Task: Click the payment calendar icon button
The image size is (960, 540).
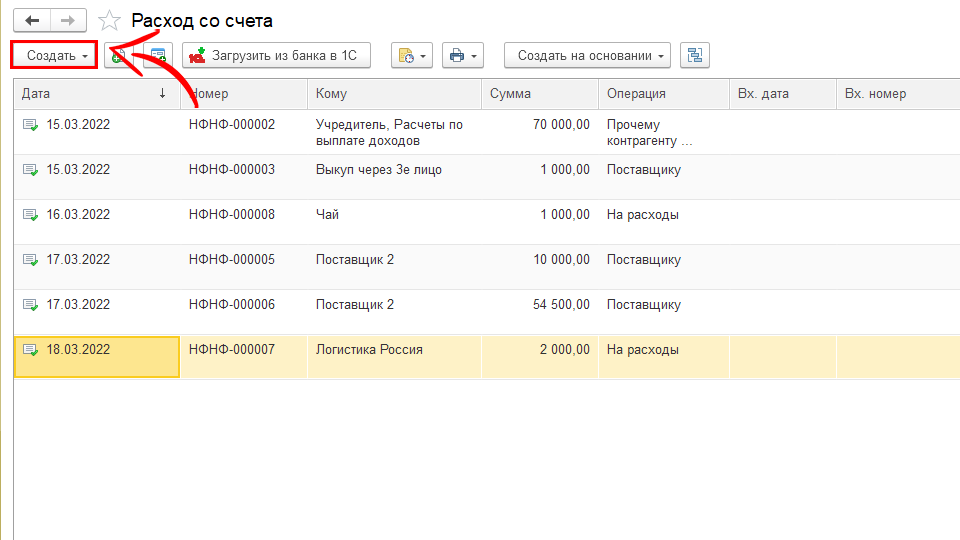Action: point(158,56)
